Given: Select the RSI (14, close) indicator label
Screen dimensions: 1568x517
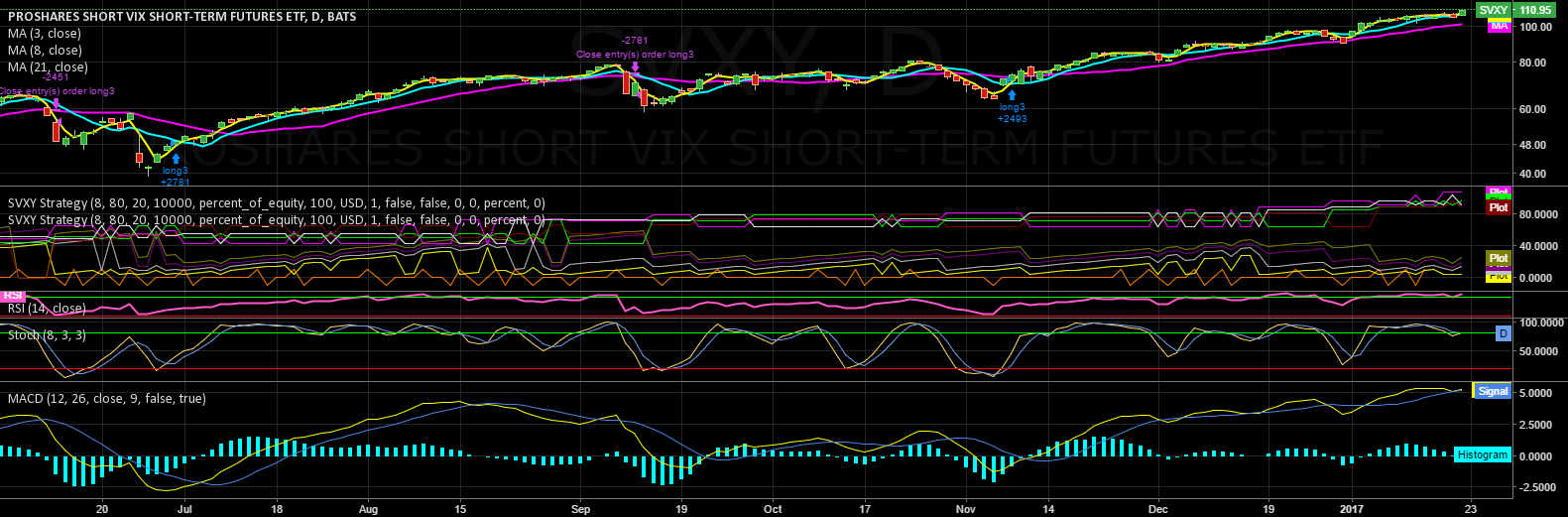Looking at the screenshot, I should point(47,309).
